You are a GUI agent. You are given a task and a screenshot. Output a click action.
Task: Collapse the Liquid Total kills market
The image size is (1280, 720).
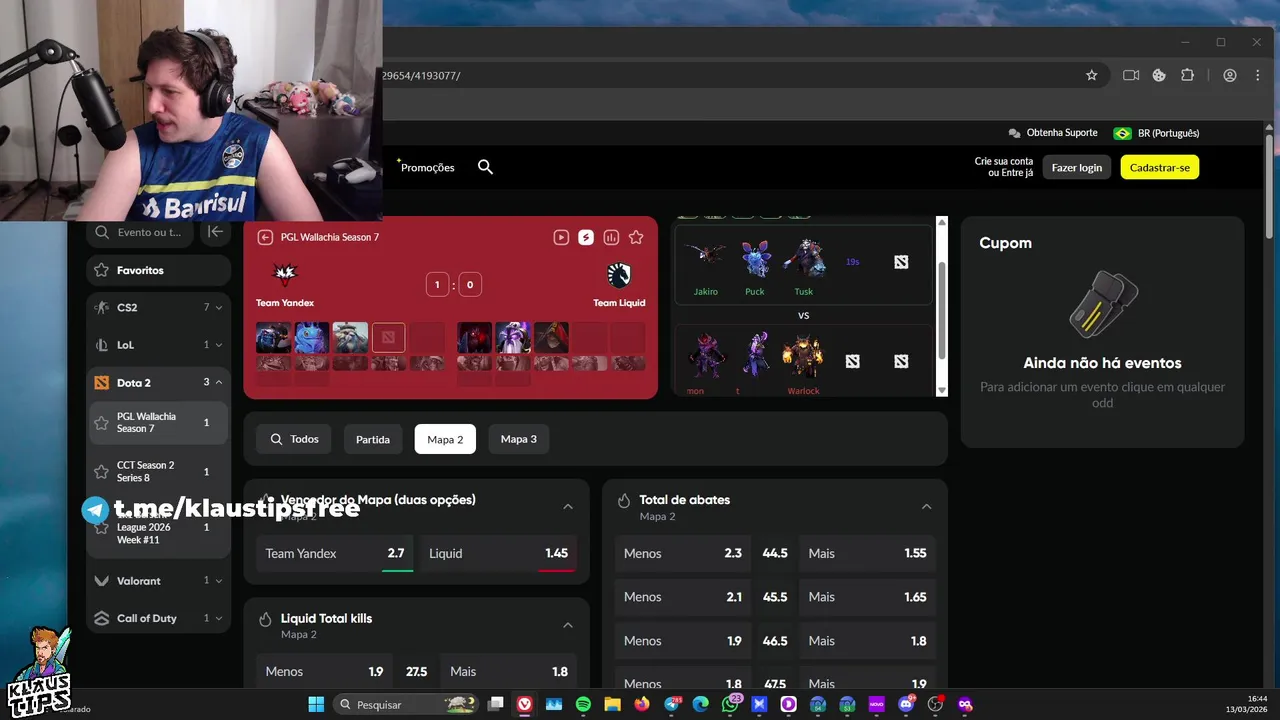(x=568, y=625)
